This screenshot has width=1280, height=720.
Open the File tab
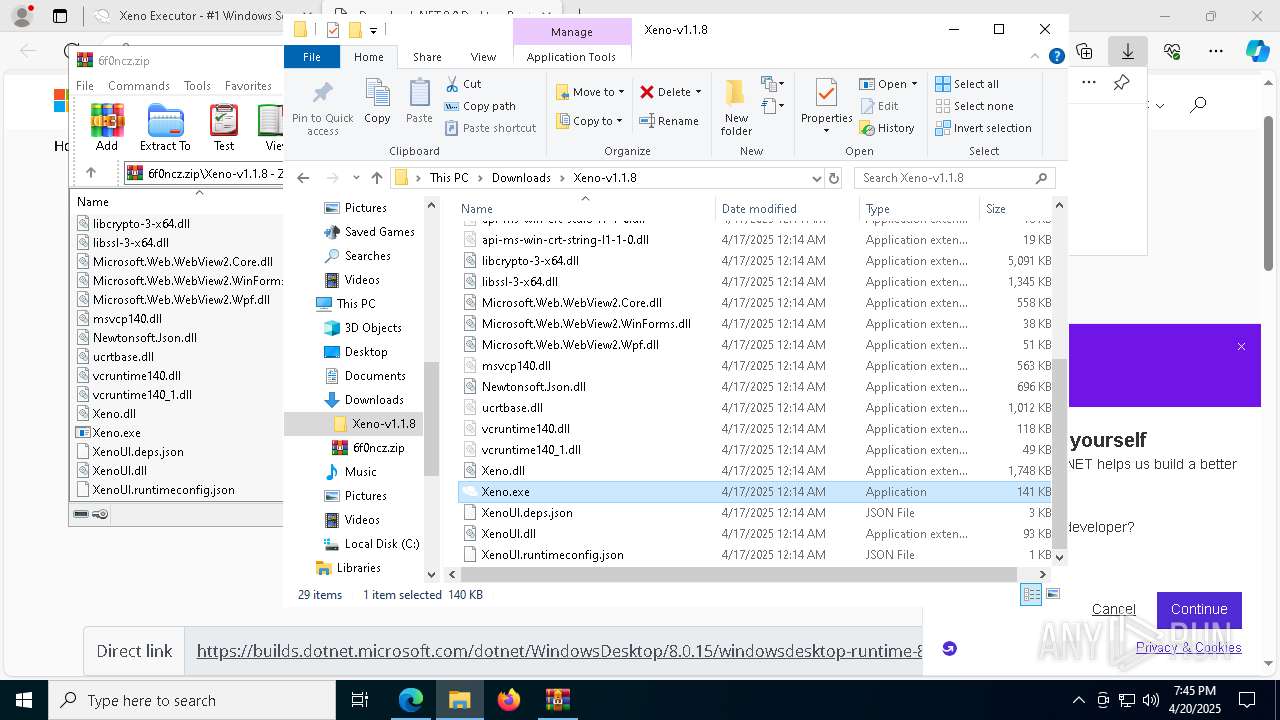[x=312, y=57]
